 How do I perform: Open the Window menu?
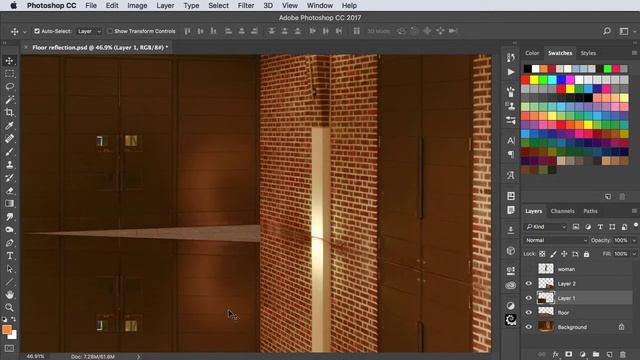pyautogui.click(x=320, y=5)
